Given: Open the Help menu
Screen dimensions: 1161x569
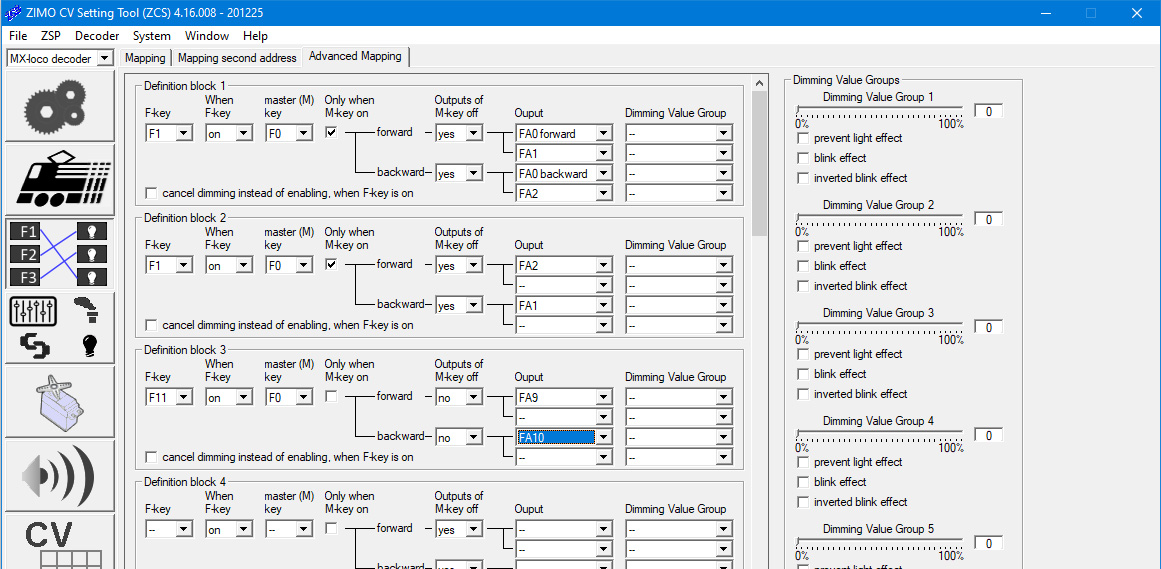Looking at the screenshot, I should point(255,36).
